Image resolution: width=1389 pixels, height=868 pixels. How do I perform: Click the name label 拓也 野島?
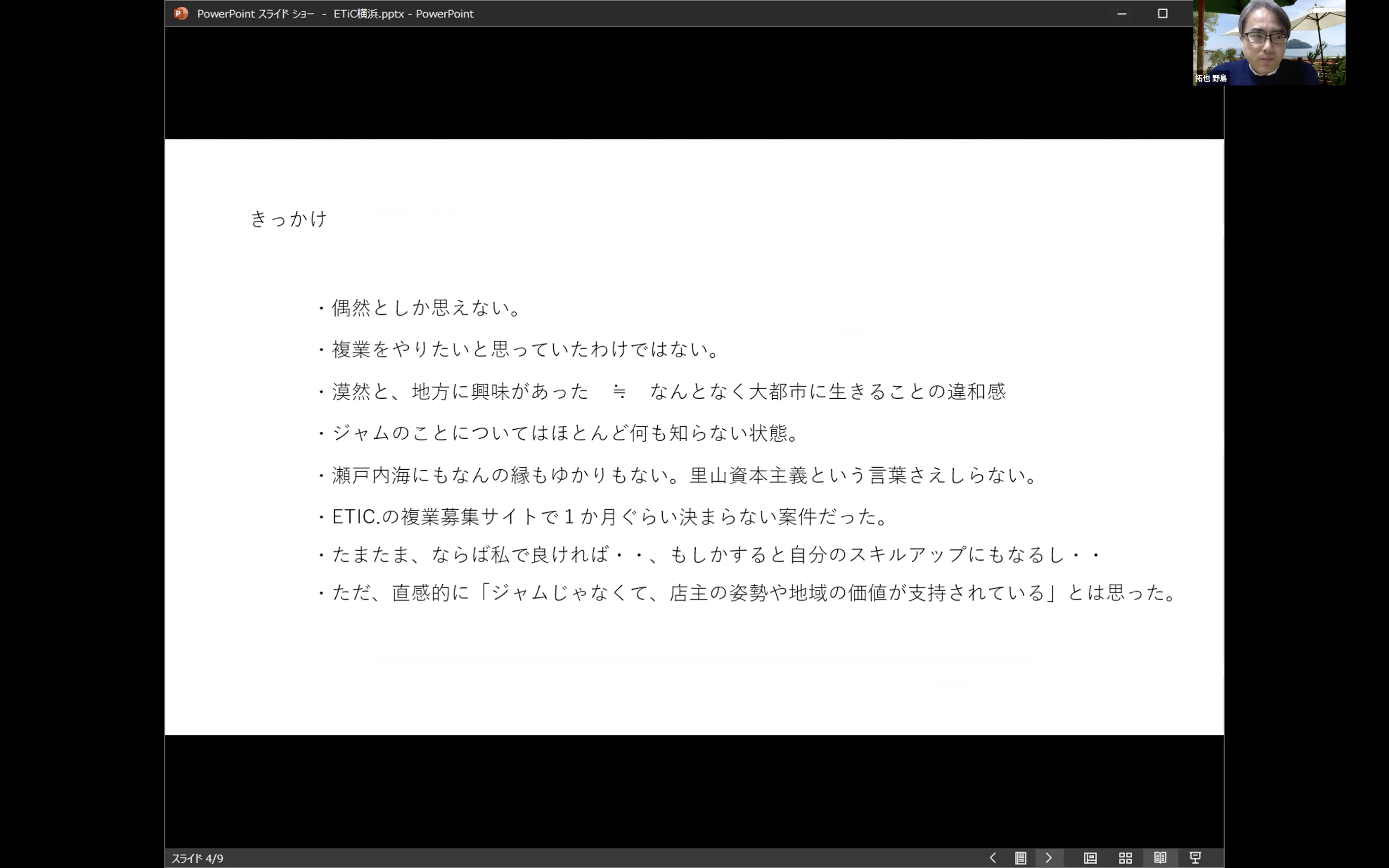tap(1211, 79)
